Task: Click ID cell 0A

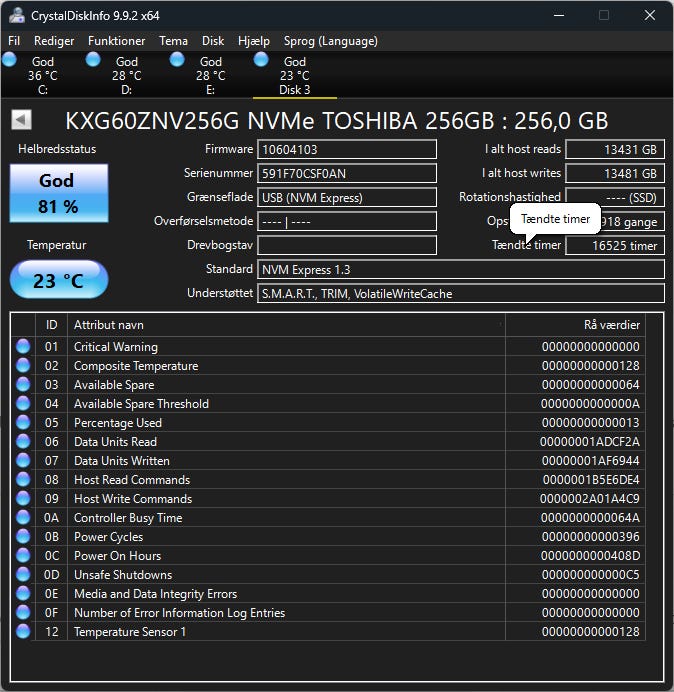Action: [x=51, y=518]
